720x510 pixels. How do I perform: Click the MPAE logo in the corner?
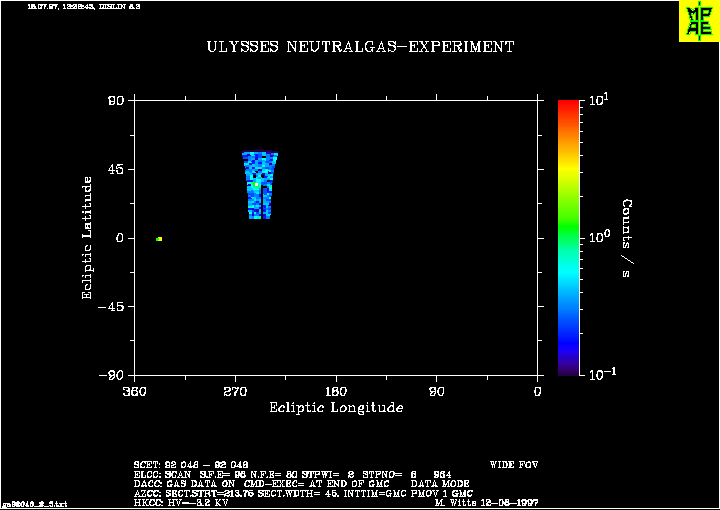point(699,21)
